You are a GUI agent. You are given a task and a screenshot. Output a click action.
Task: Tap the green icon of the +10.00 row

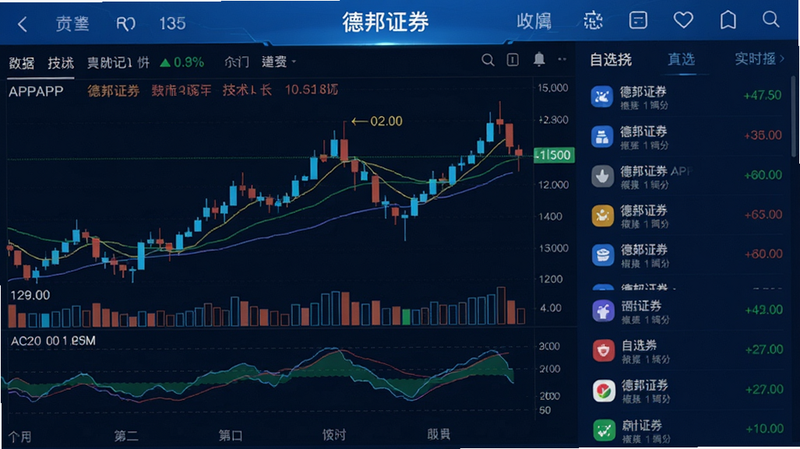point(604,430)
